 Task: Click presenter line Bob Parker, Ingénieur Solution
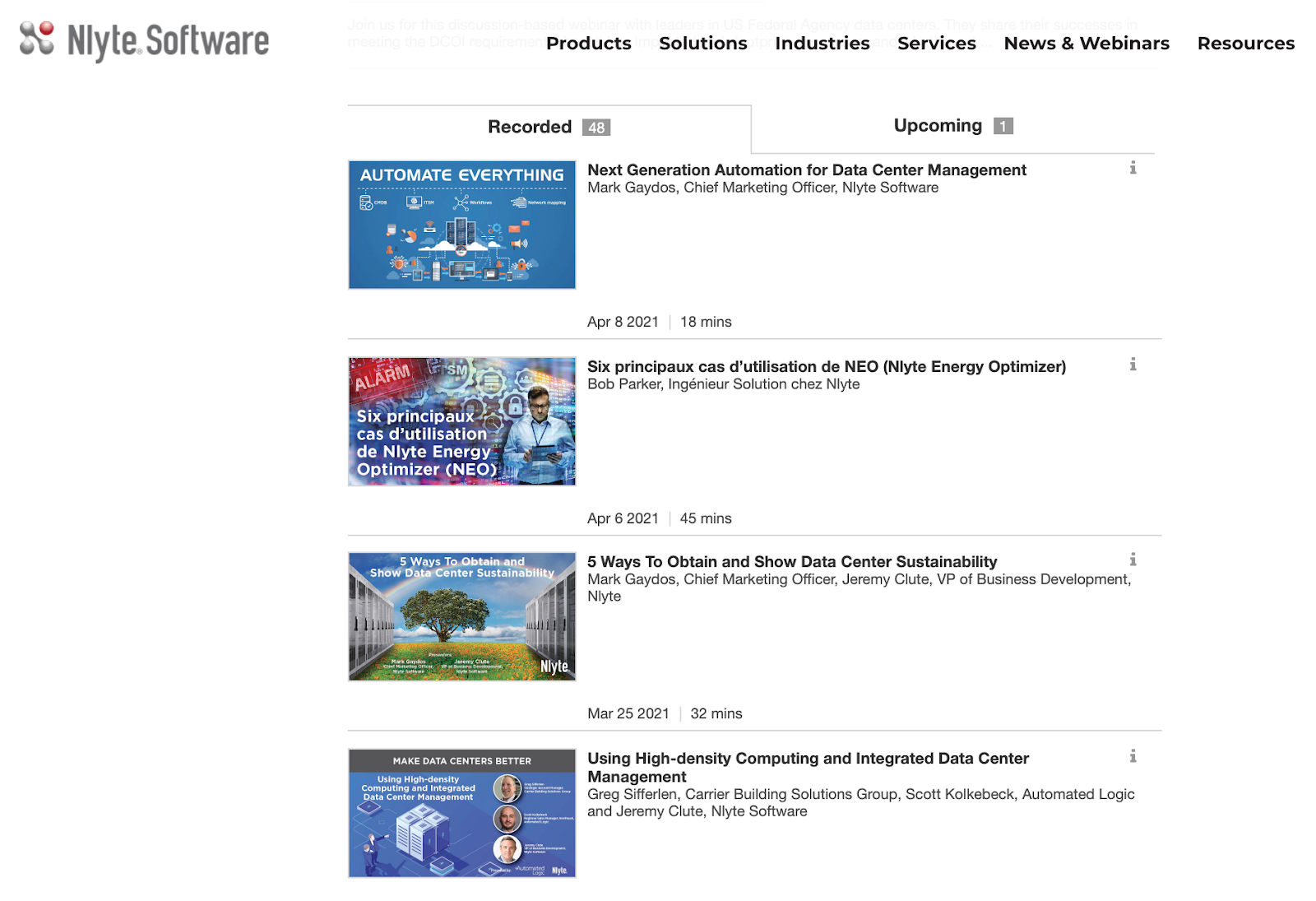pos(724,384)
